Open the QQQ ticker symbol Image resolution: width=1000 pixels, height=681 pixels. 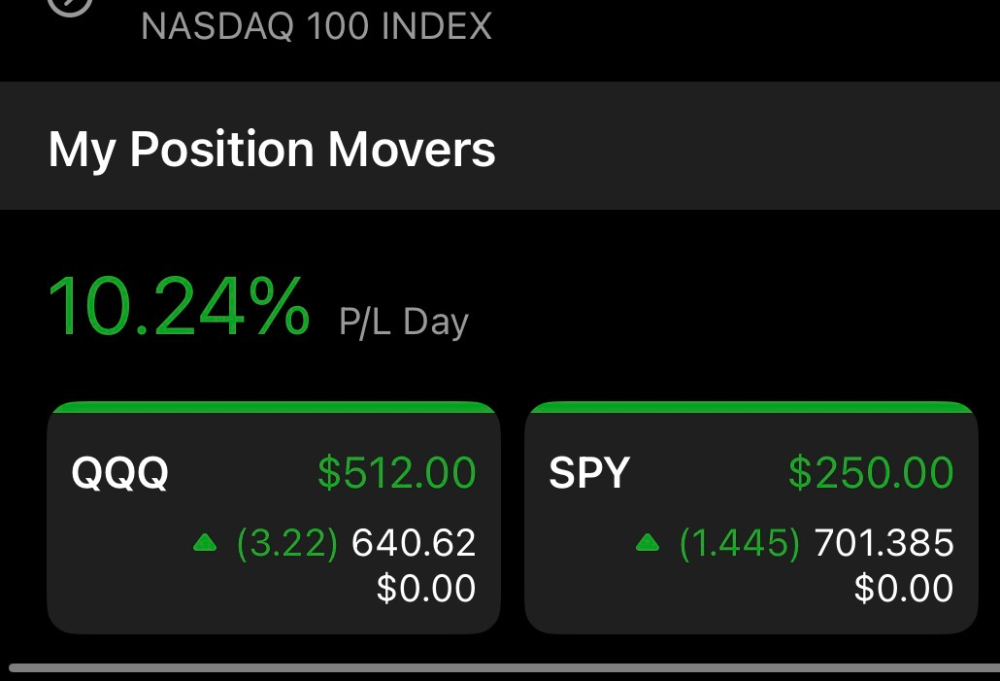(120, 473)
